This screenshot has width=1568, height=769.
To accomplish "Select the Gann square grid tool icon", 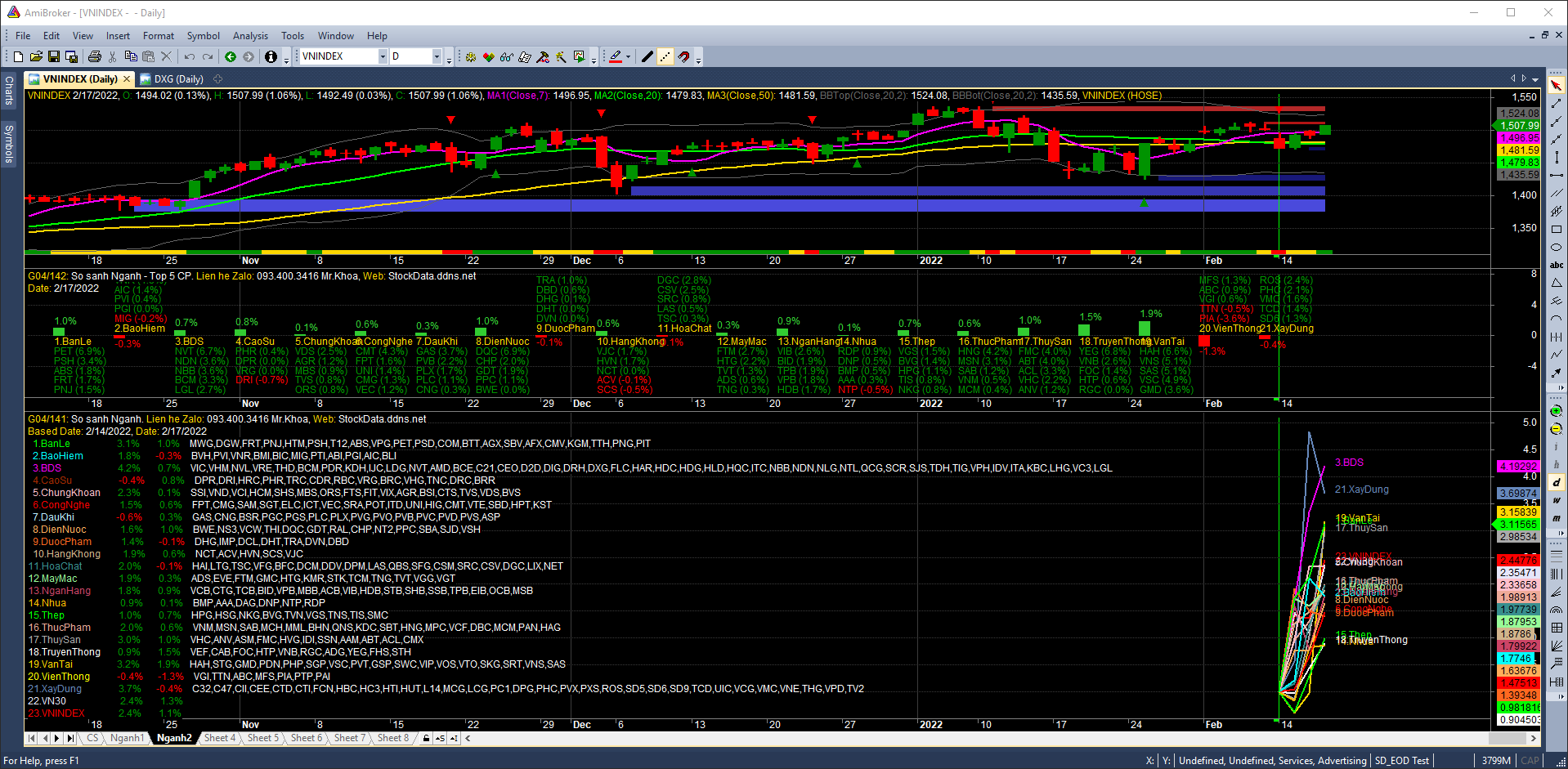I will click(x=1557, y=628).
